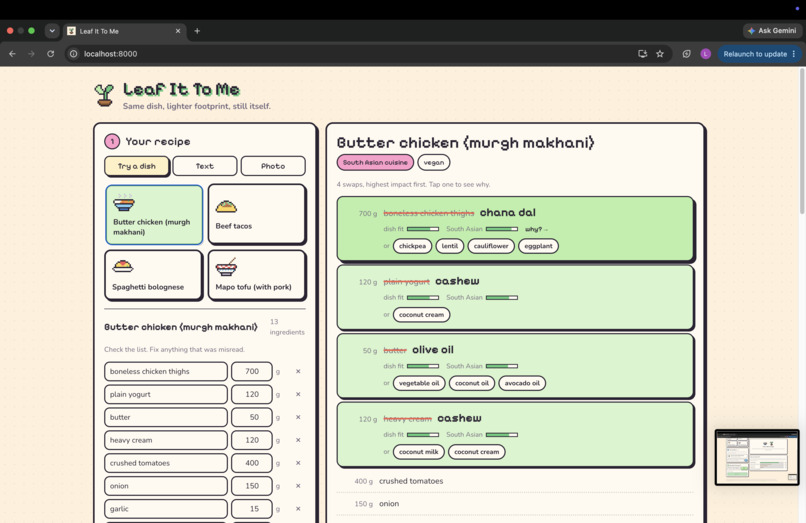Click the butter chicken bowl icon
The width and height of the screenshot is (806, 523).
click(x=124, y=203)
